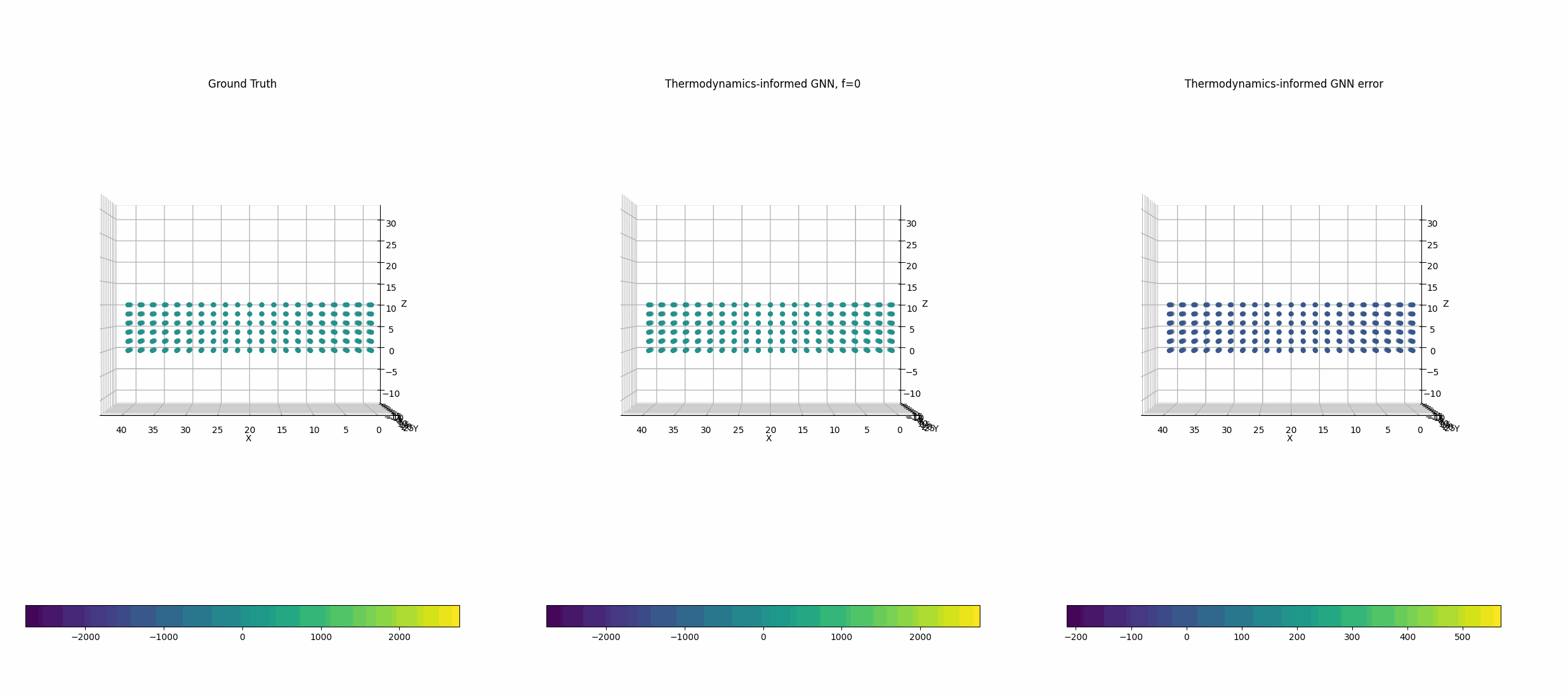Click dark purple end of Ground Truth colorbar
The image size is (1568, 694).
click(x=32, y=616)
